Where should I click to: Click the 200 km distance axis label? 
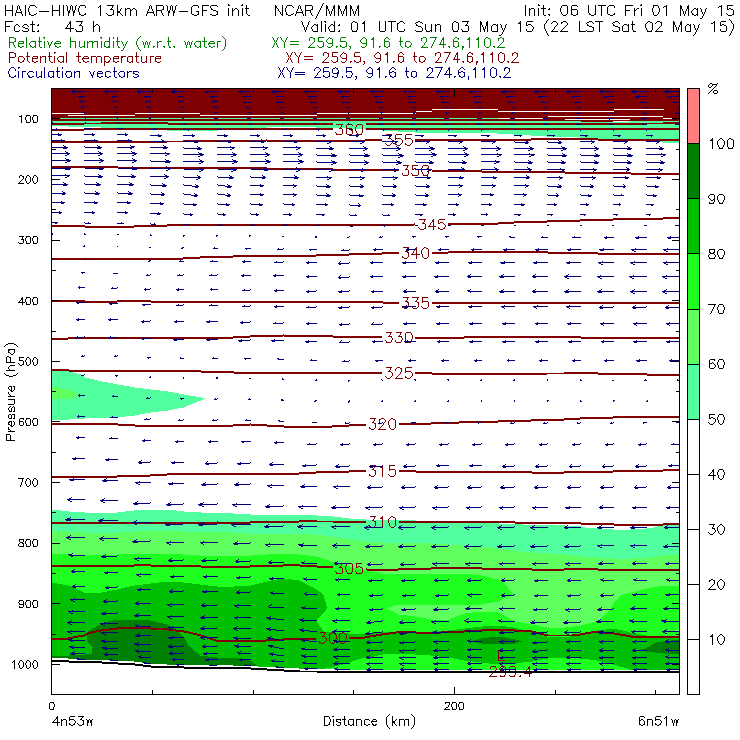[x=454, y=706]
